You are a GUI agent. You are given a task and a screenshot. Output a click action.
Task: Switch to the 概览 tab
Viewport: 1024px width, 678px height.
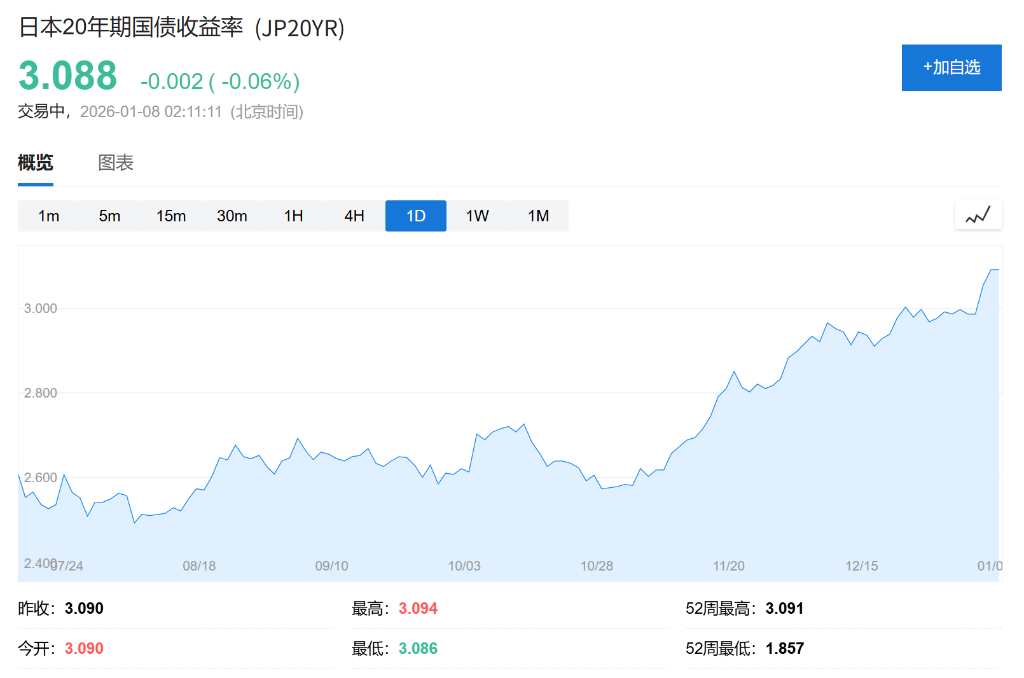coord(35,162)
